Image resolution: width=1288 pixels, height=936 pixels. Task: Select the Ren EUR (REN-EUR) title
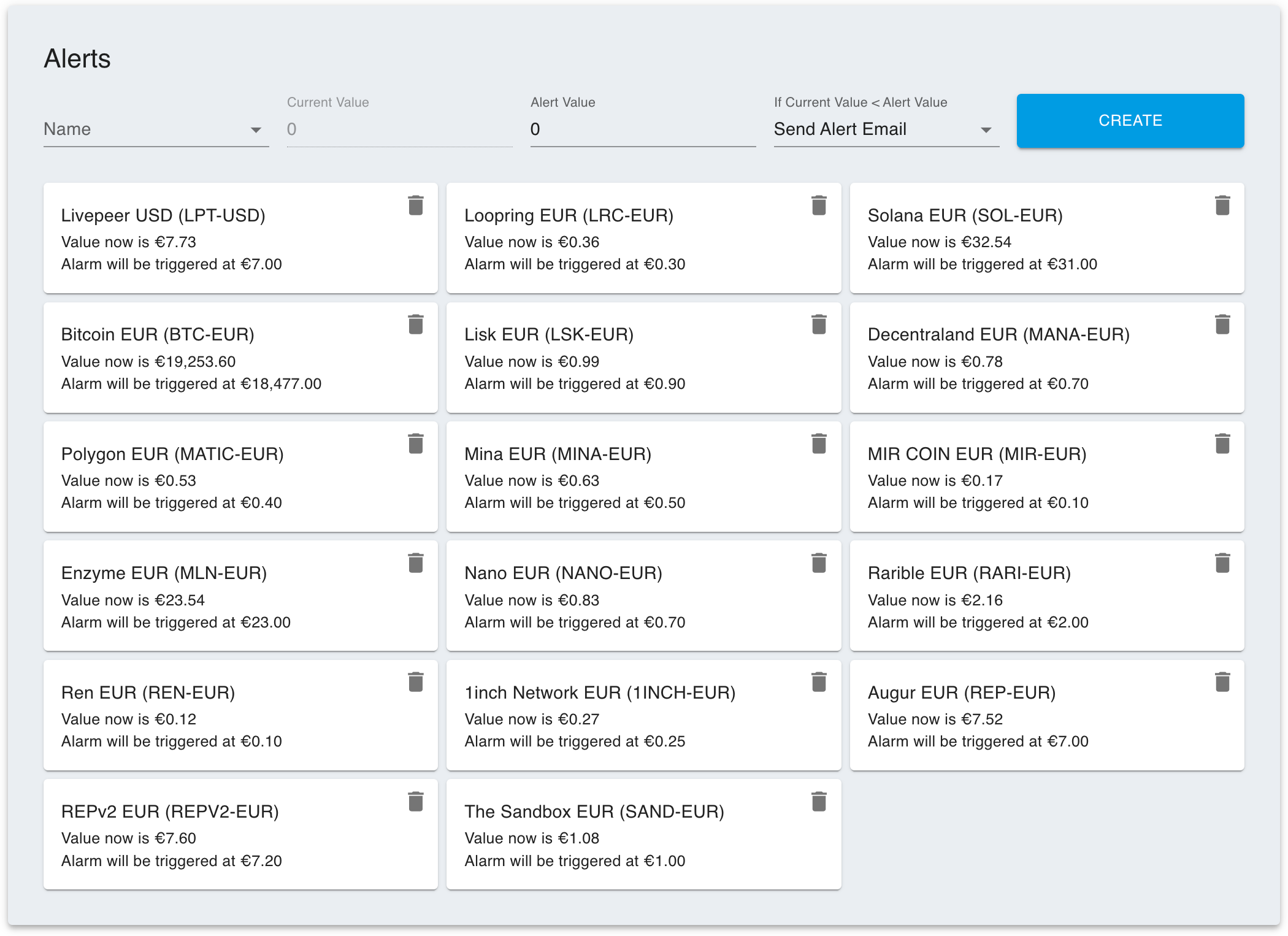tap(148, 693)
